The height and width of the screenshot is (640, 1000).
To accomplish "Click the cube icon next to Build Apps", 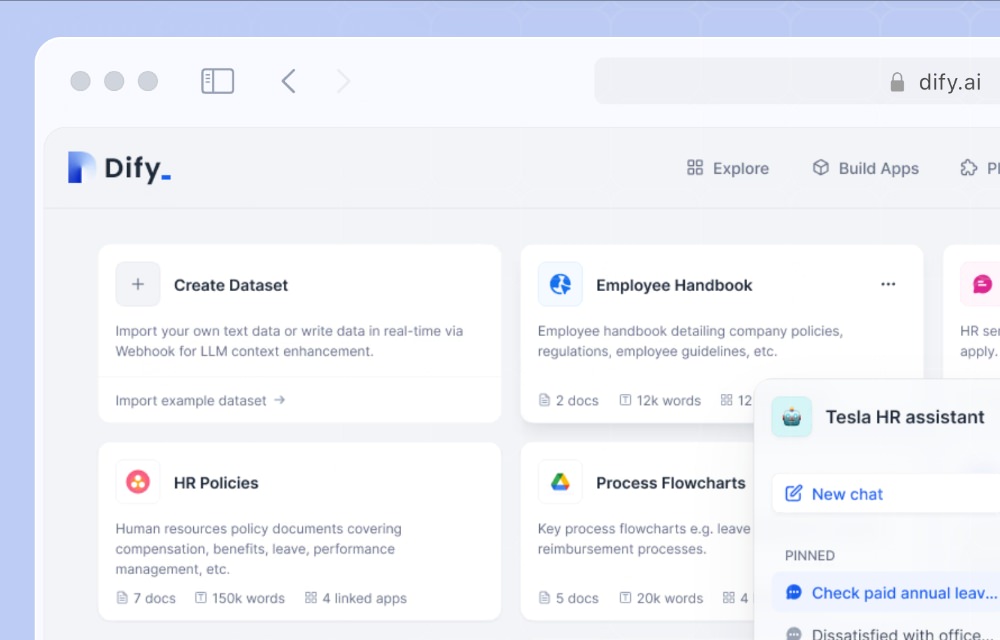I will (x=821, y=167).
